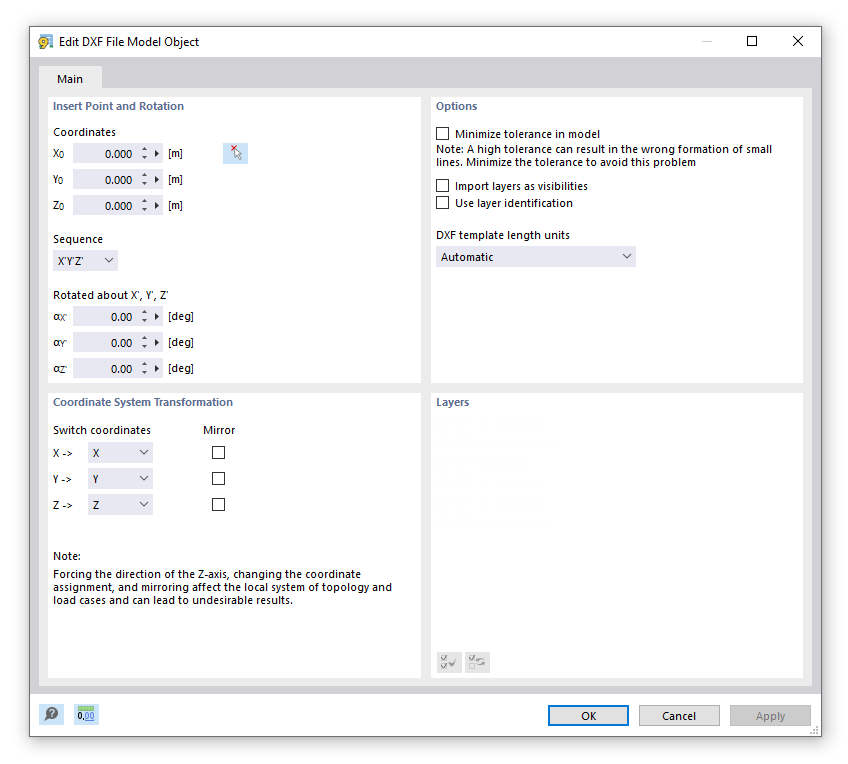The image size is (848, 764).
Task: Click the graphical pick point selection icon
Action: [x=235, y=153]
